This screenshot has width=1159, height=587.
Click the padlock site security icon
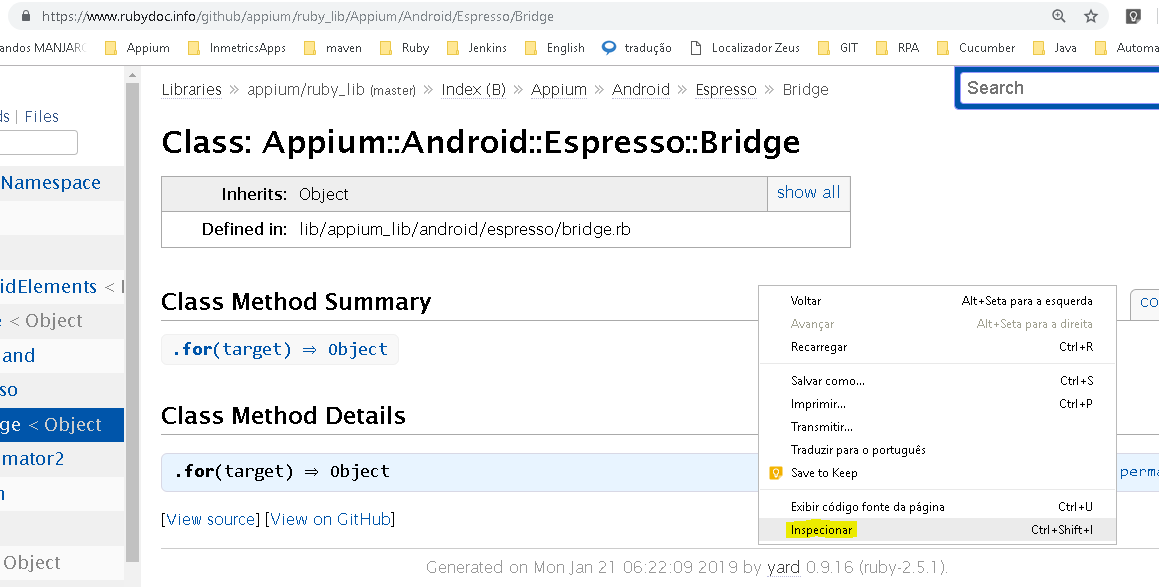27,16
